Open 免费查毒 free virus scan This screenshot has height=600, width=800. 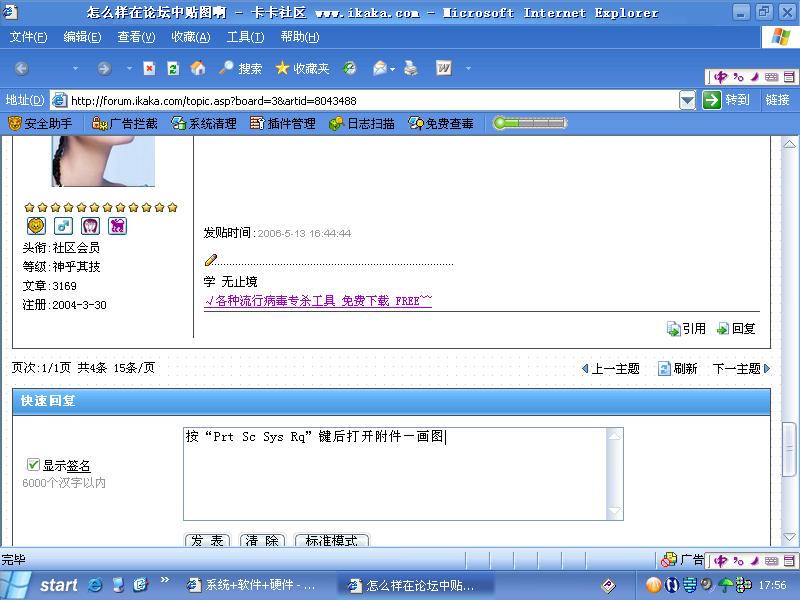pos(441,123)
